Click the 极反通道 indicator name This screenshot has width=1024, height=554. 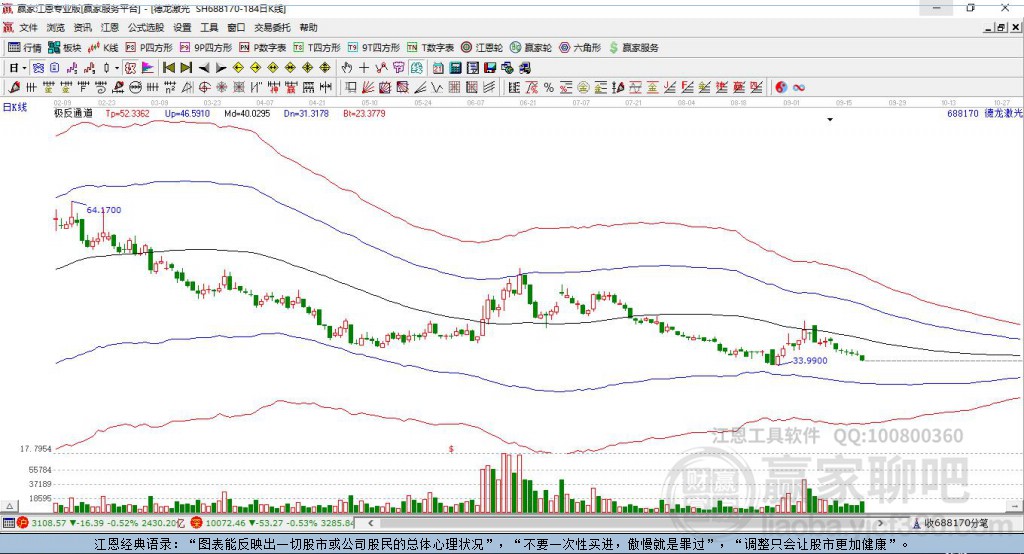[73, 113]
